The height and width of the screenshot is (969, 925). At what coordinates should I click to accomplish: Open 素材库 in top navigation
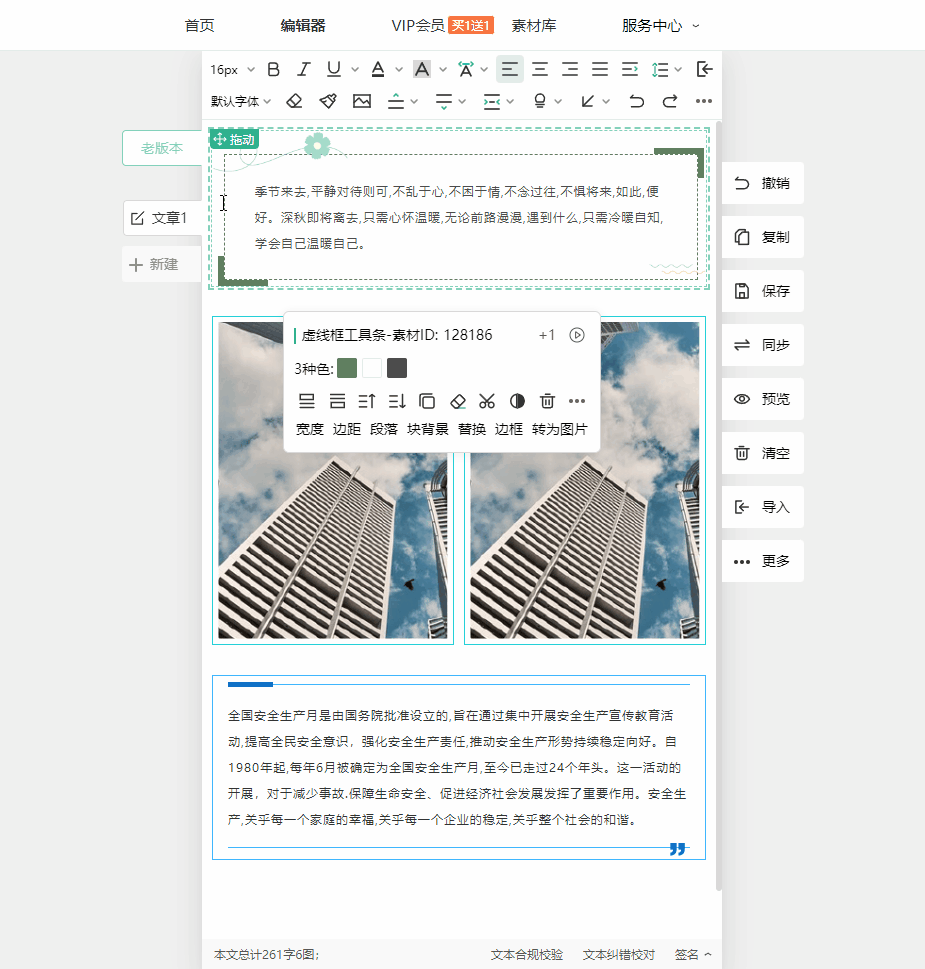[x=534, y=25]
